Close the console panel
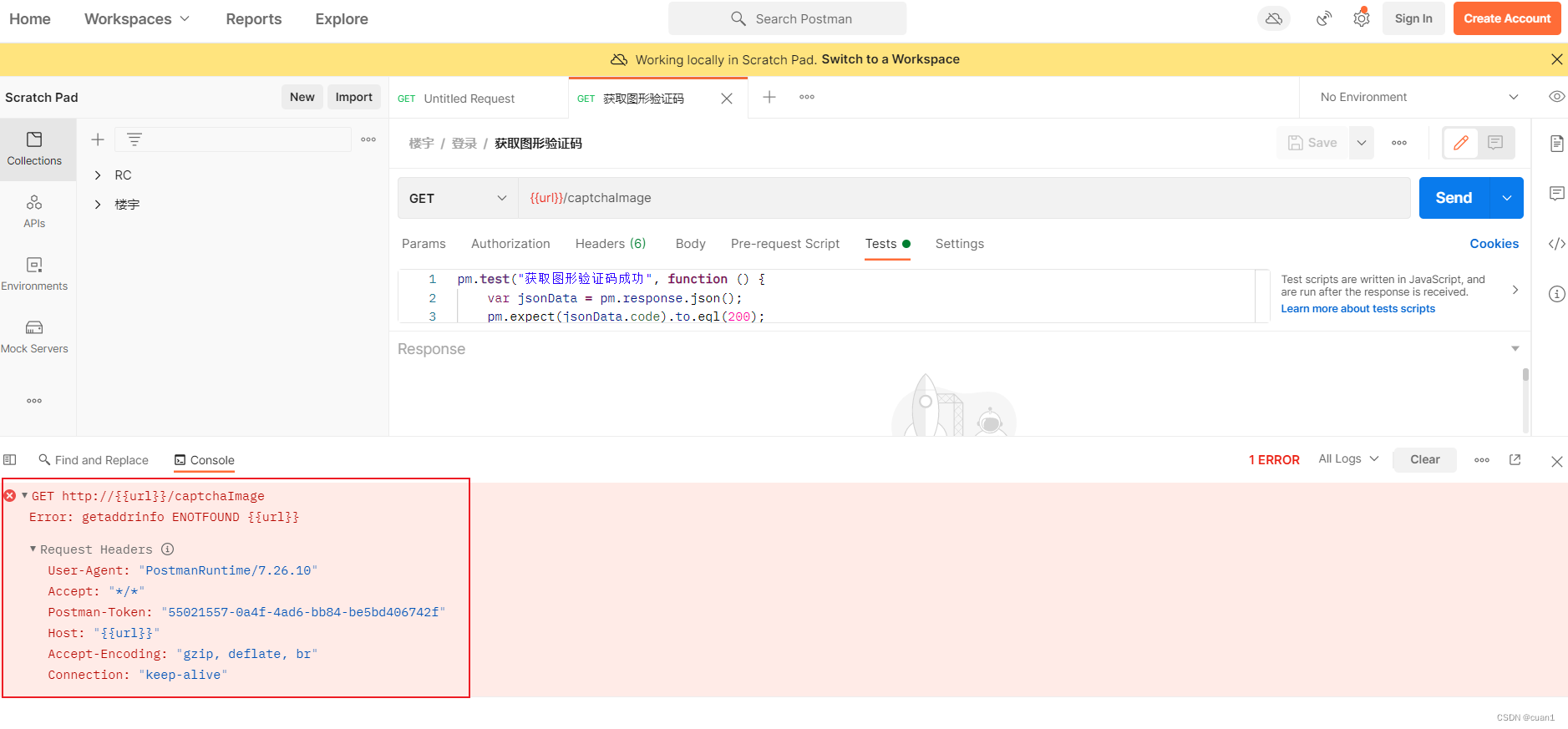1568x729 pixels. 1556,461
